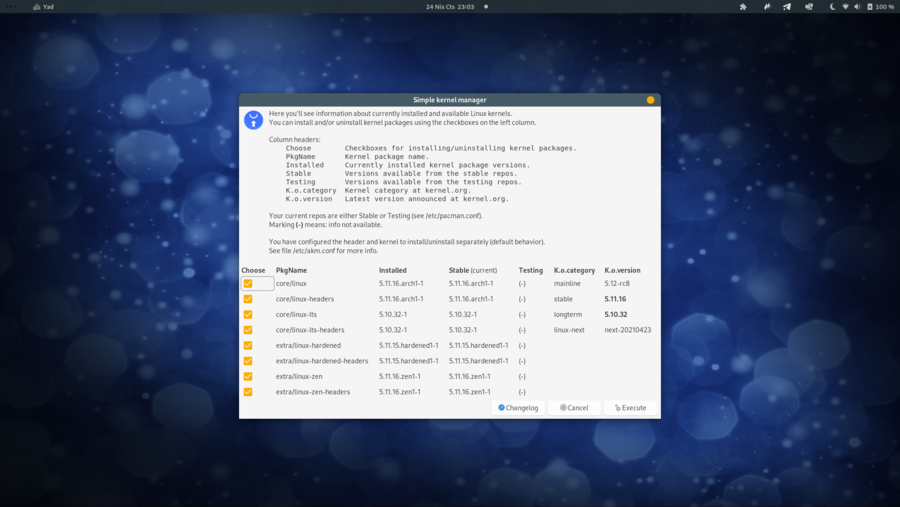
Task: Toggle the core/linux-lts checkbox
Action: (248, 315)
